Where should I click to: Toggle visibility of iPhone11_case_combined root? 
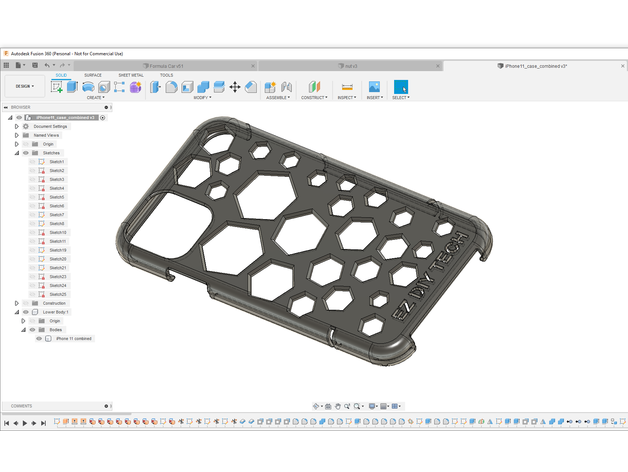19,118
